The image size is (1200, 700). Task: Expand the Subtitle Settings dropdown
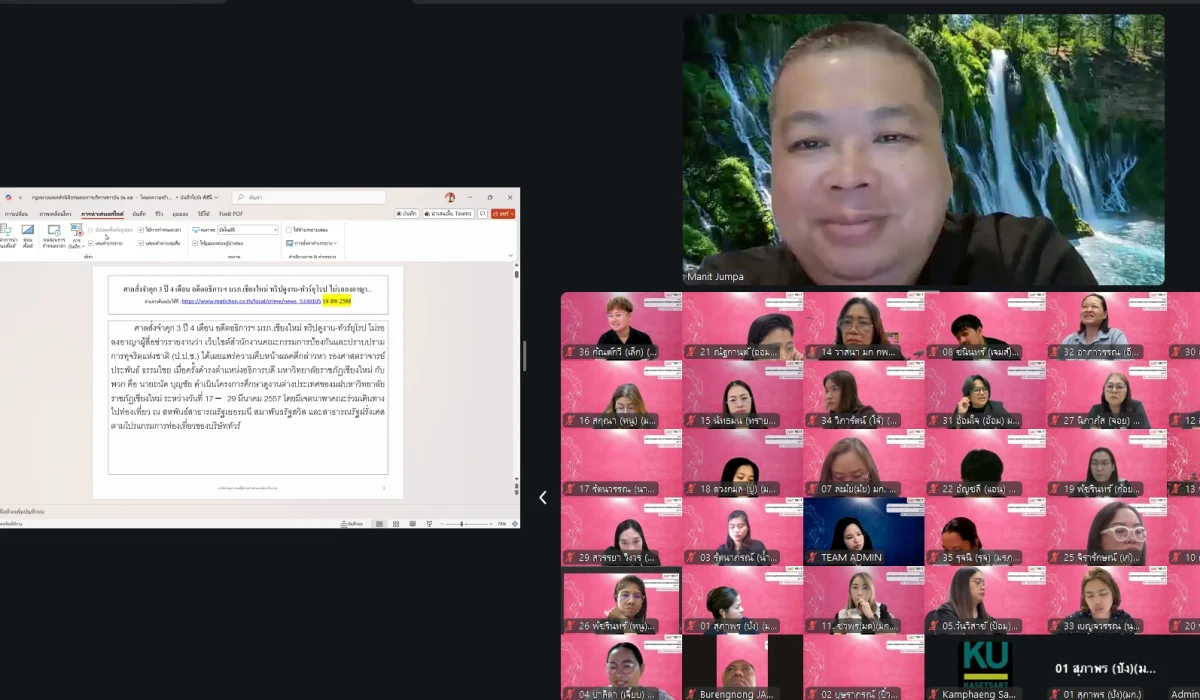(x=312, y=243)
